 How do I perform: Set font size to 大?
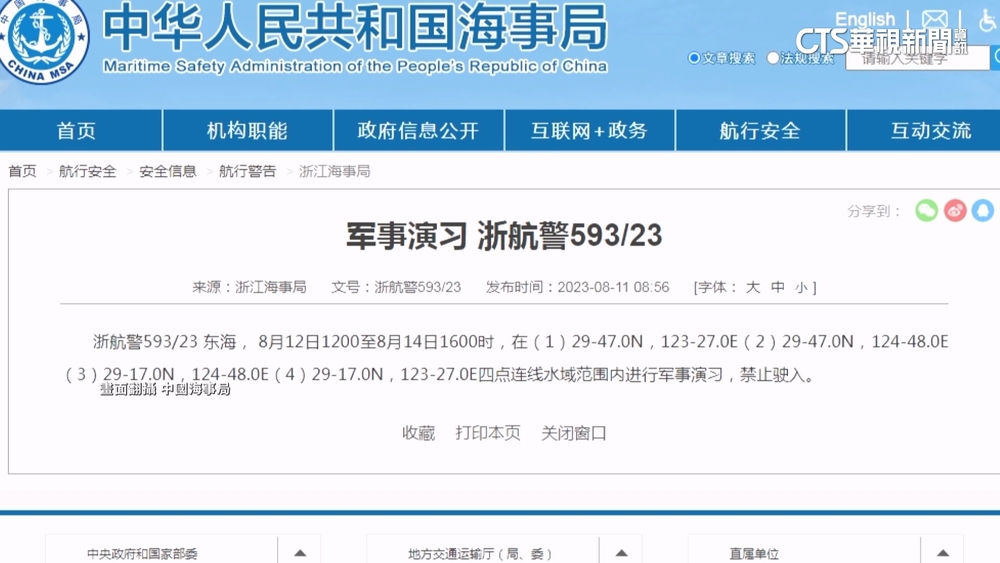pyautogui.click(x=753, y=287)
